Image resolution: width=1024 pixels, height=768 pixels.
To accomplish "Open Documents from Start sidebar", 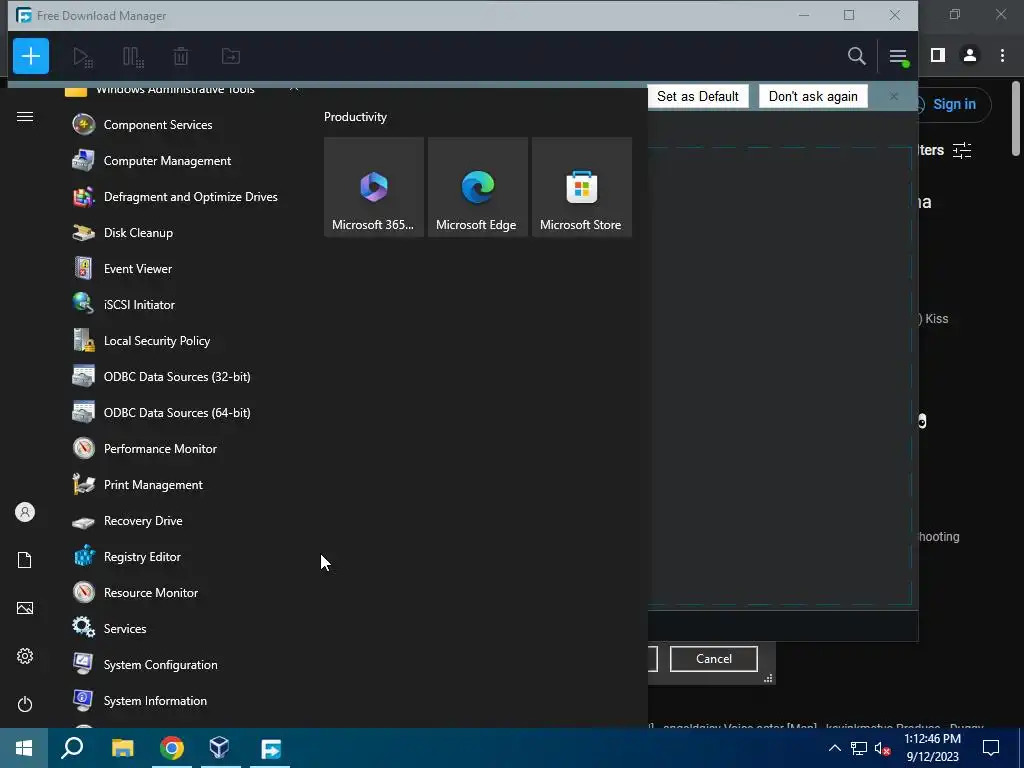I will pos(25,560).
